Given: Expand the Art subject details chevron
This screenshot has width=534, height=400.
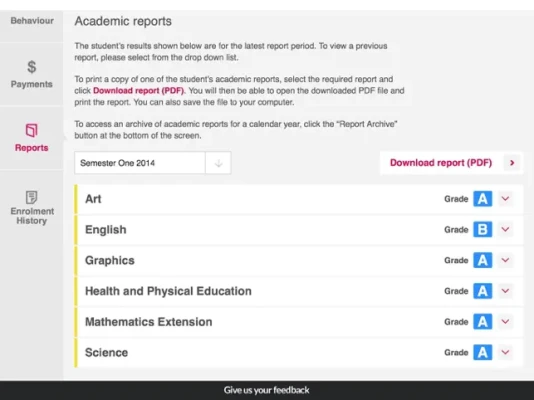Looking at the screenshot, I should point(505,198).
